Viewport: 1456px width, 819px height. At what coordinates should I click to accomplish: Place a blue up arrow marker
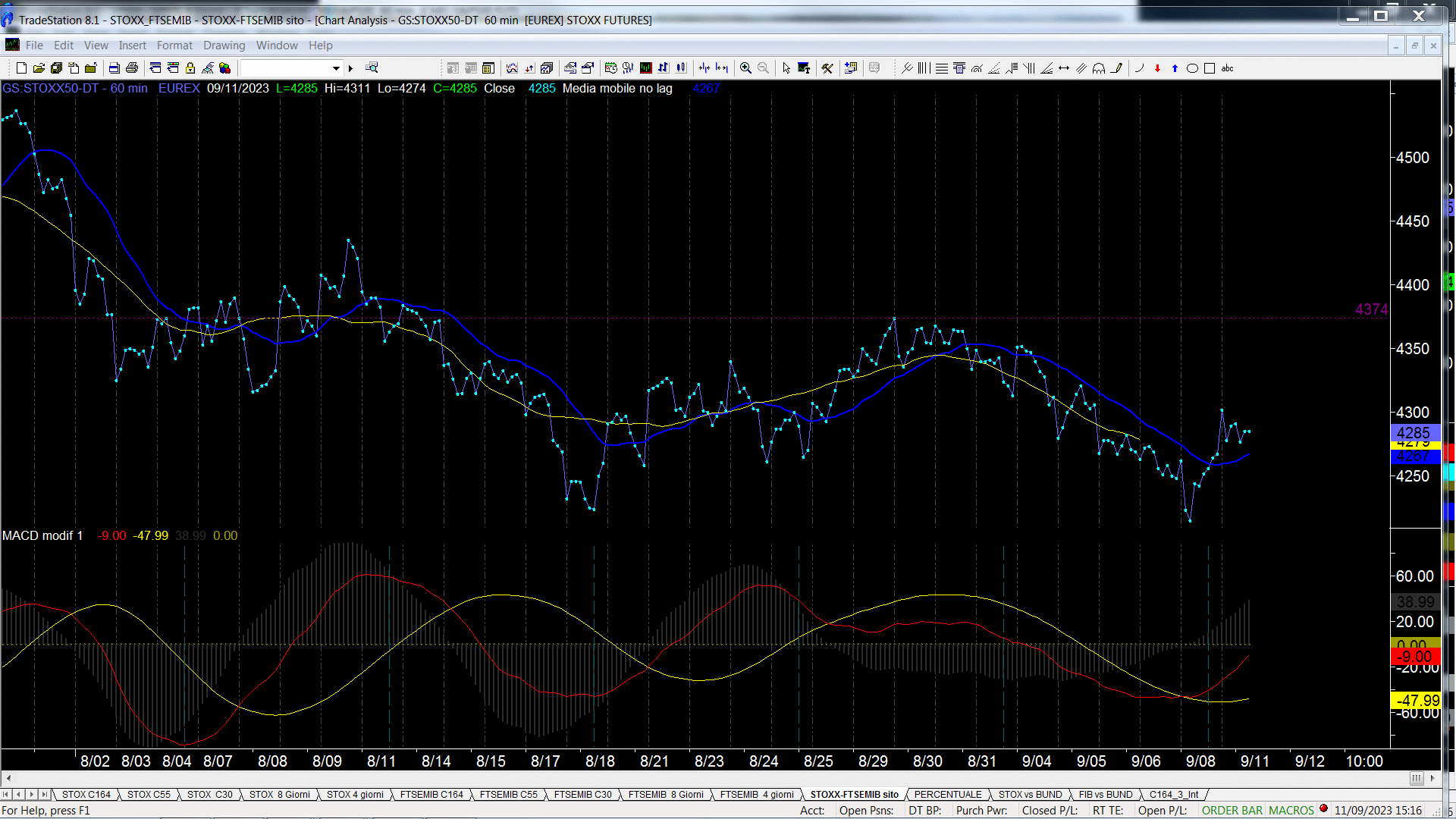pyautogui.click(x=1175, y=68)
